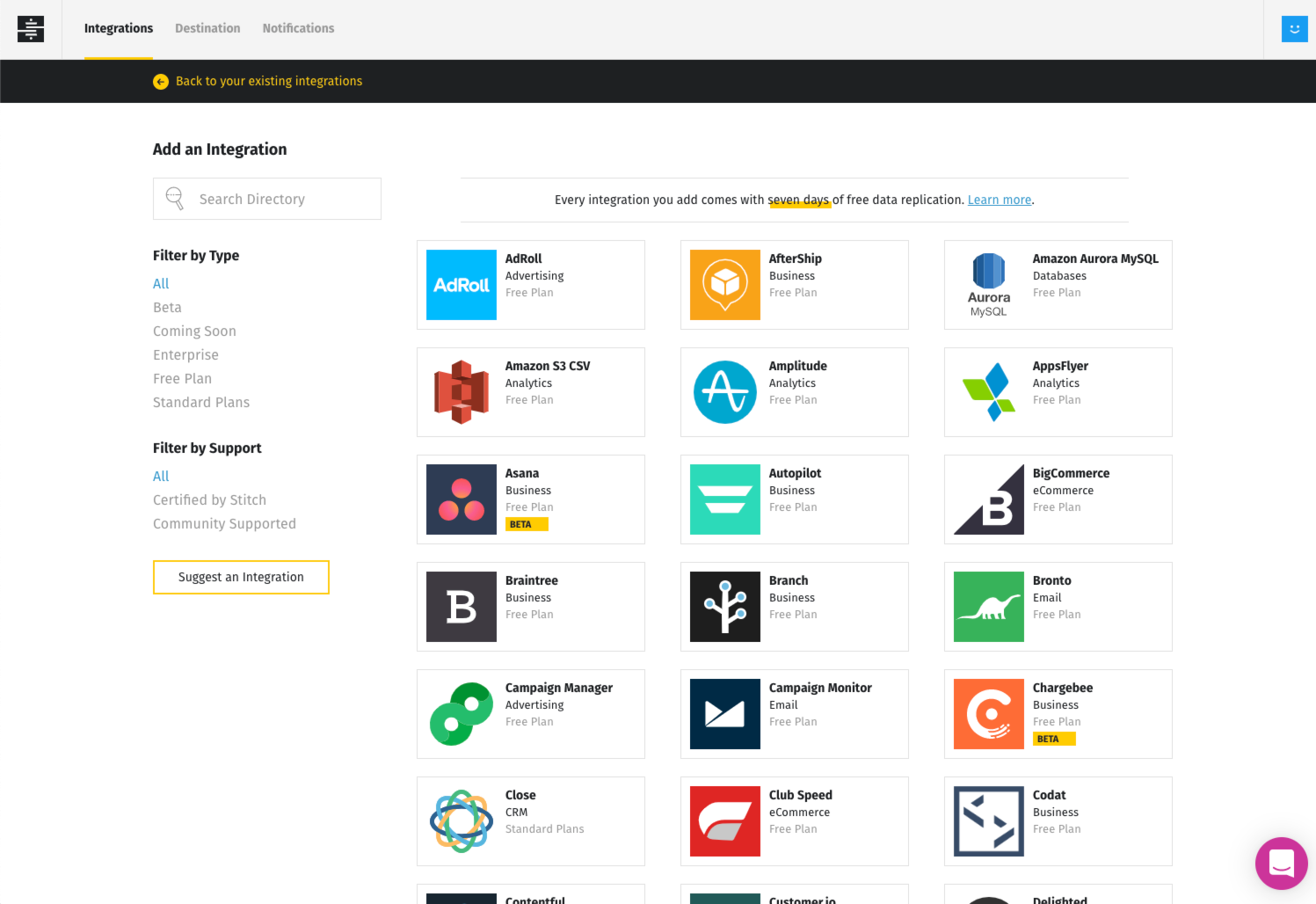1316x904 pixels.
Task: Click Standard Plans label on Close card
Action: 544,829
